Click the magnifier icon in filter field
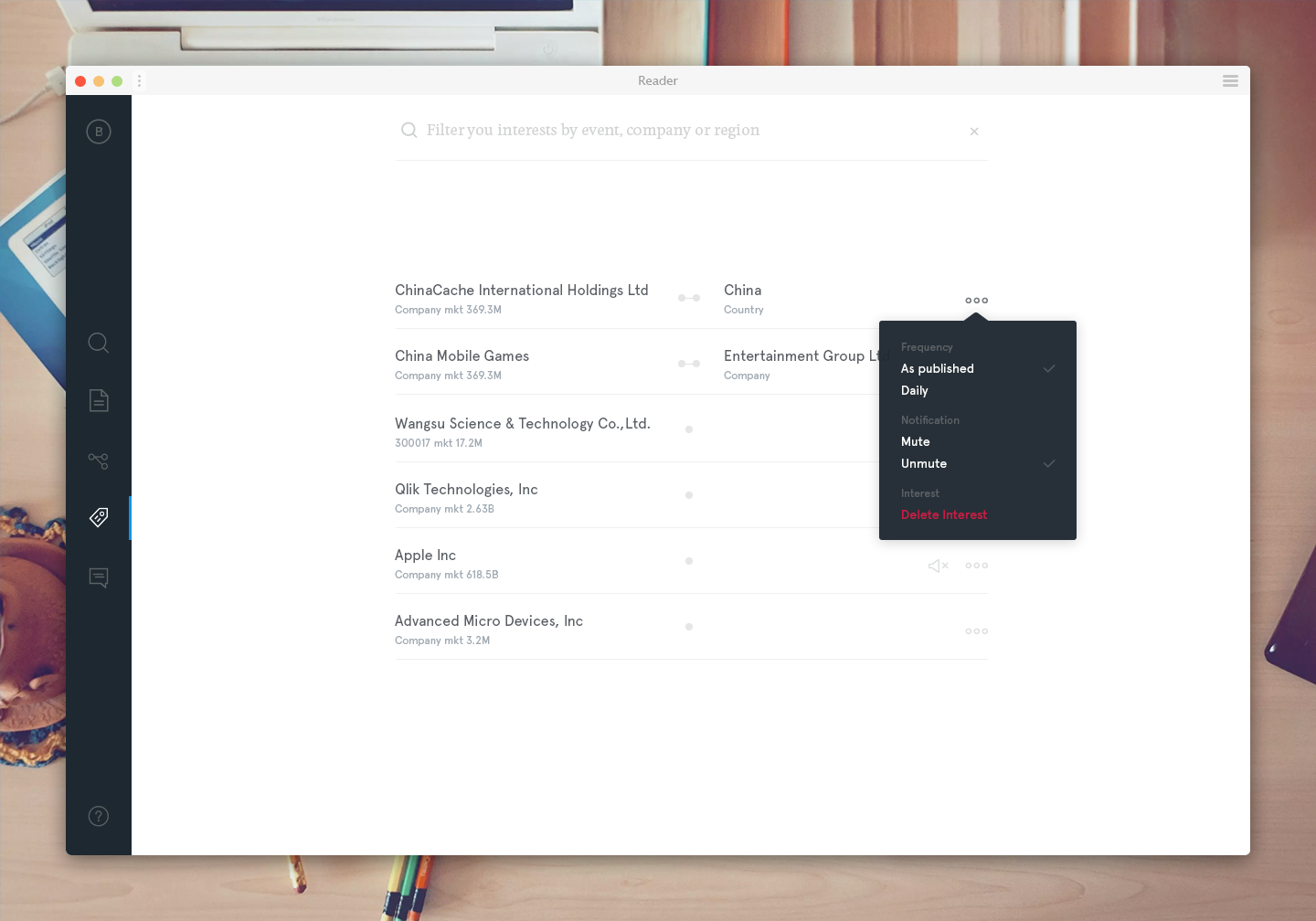This screenshot has width=1316, height=921. click(x=409, y=131)
